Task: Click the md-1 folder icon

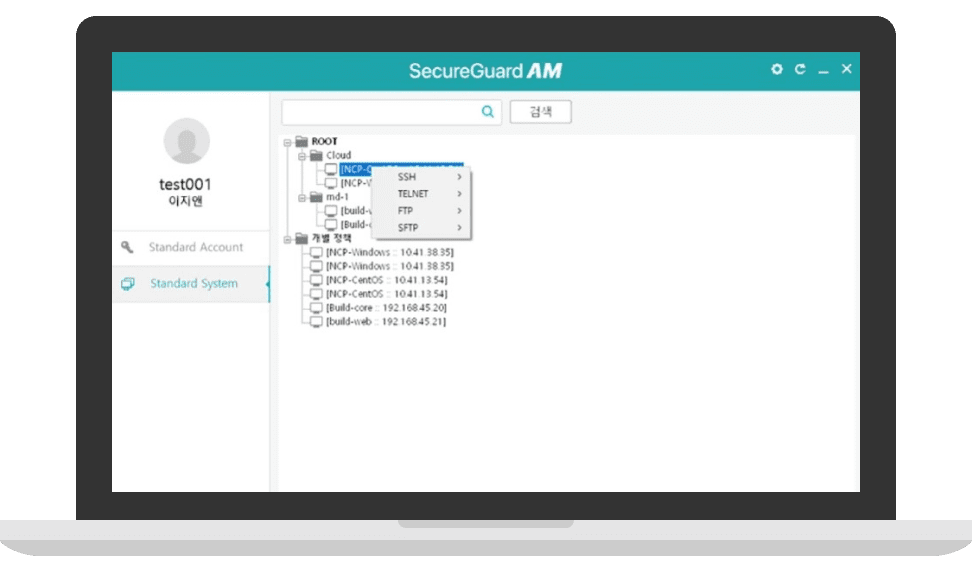Action: pyautogui.click(x=316, y=198)
